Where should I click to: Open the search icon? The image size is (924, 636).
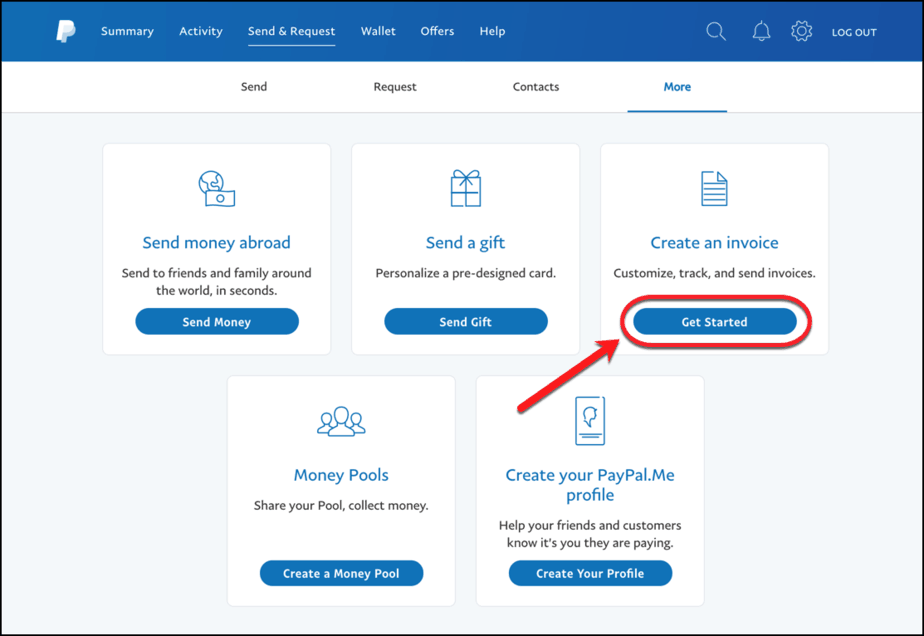716,31
